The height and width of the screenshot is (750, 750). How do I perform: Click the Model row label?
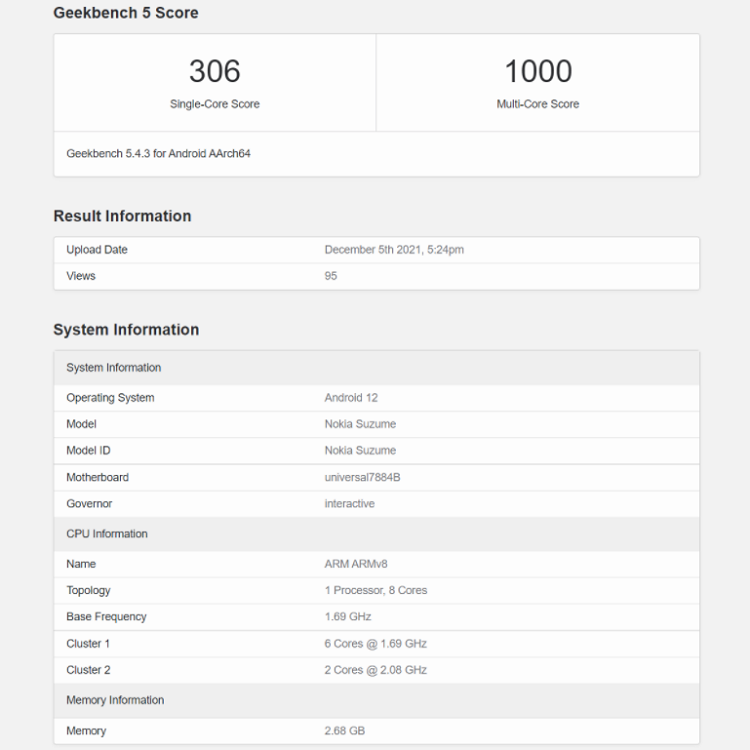pos(81,424)
